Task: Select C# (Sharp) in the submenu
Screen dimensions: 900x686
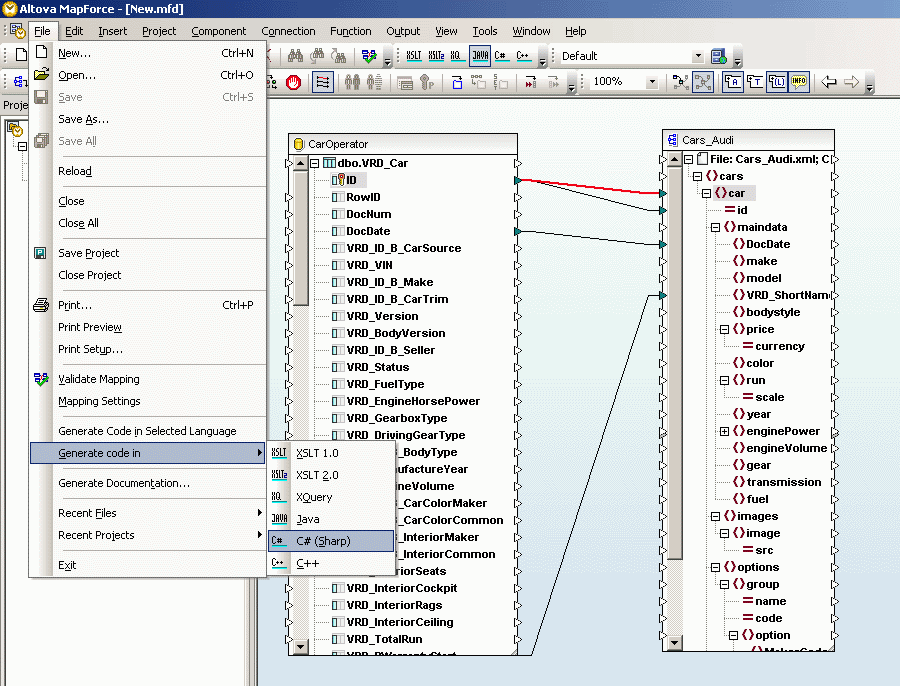Action: (x=331, y=541)
